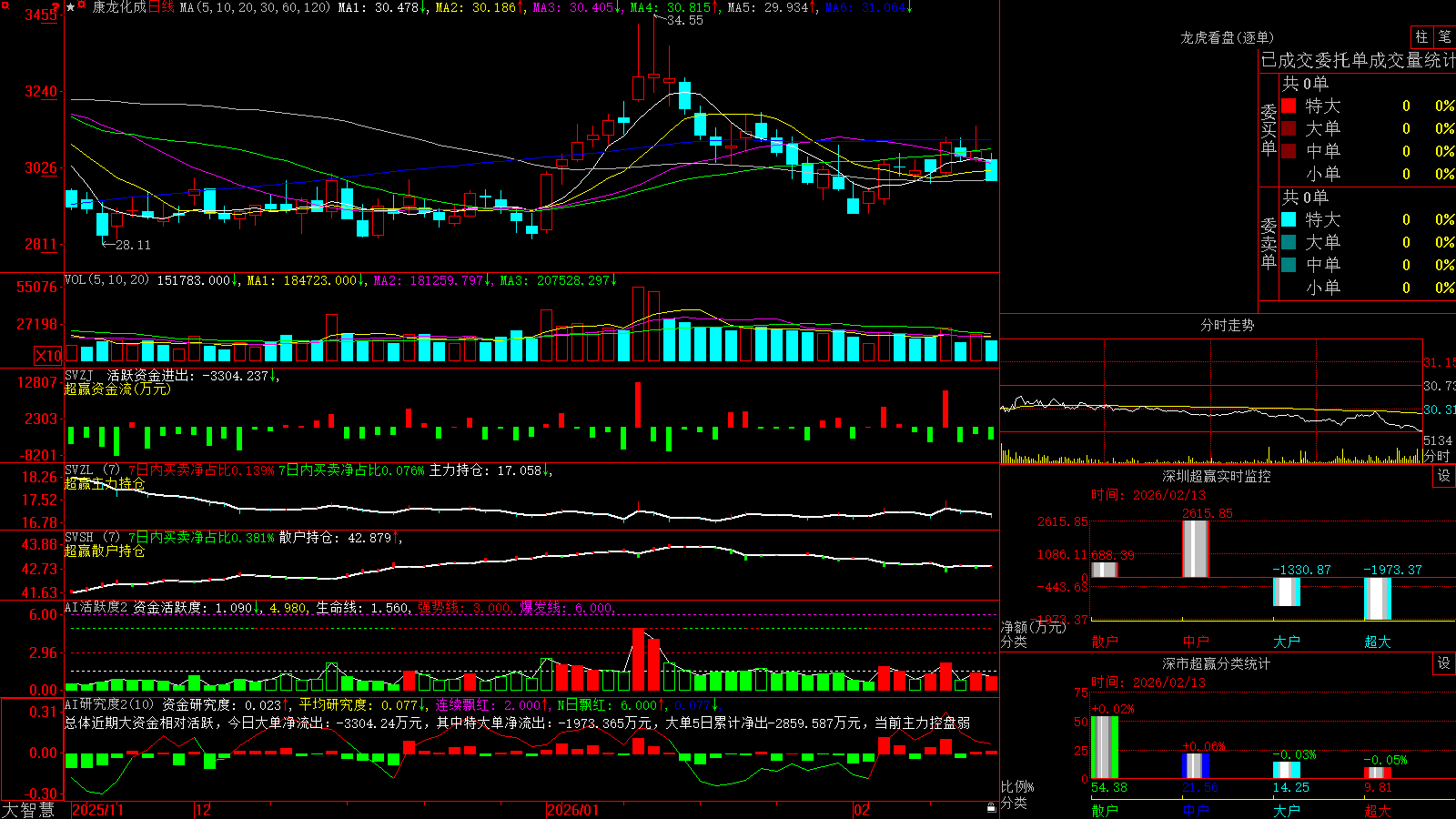
Task: Click the X10 volume scale box
Action: click(48, 356)
